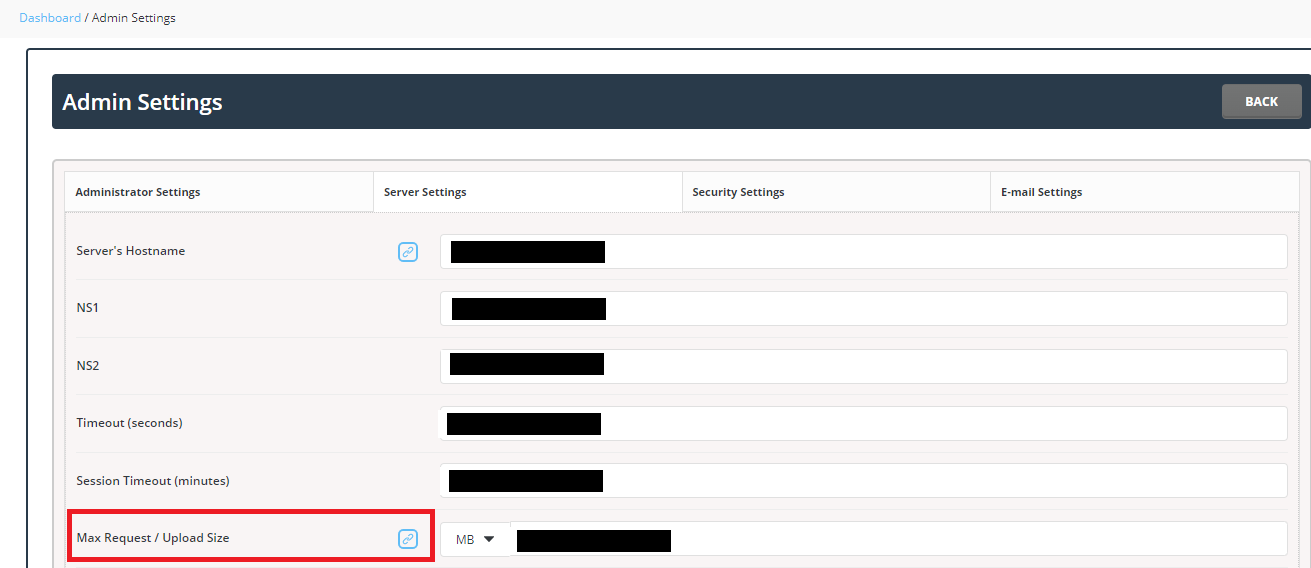
Task: Follow the Dashboard breadcrumb link
Action: coord(50,18)
